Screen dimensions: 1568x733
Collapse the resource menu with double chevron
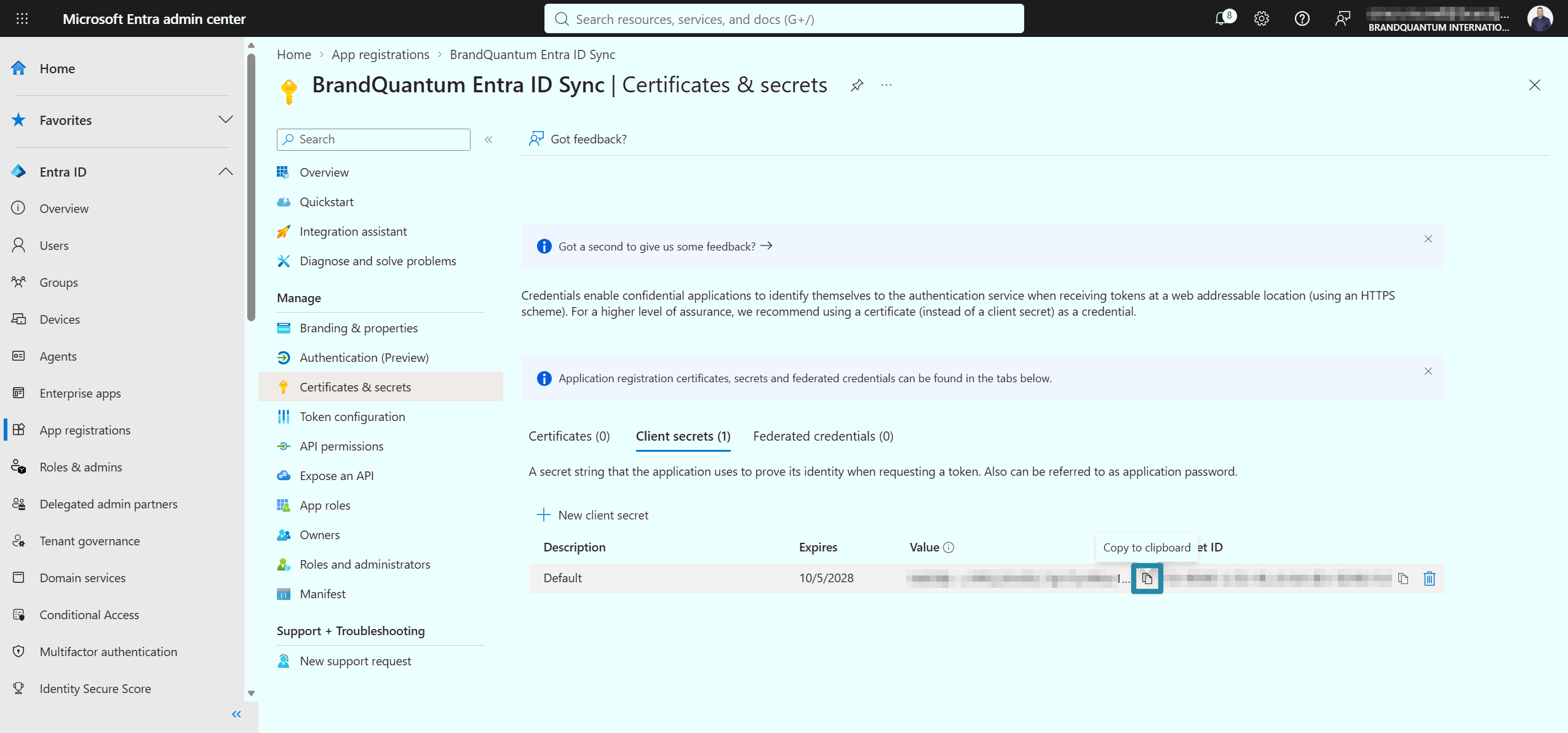point(488,140)
